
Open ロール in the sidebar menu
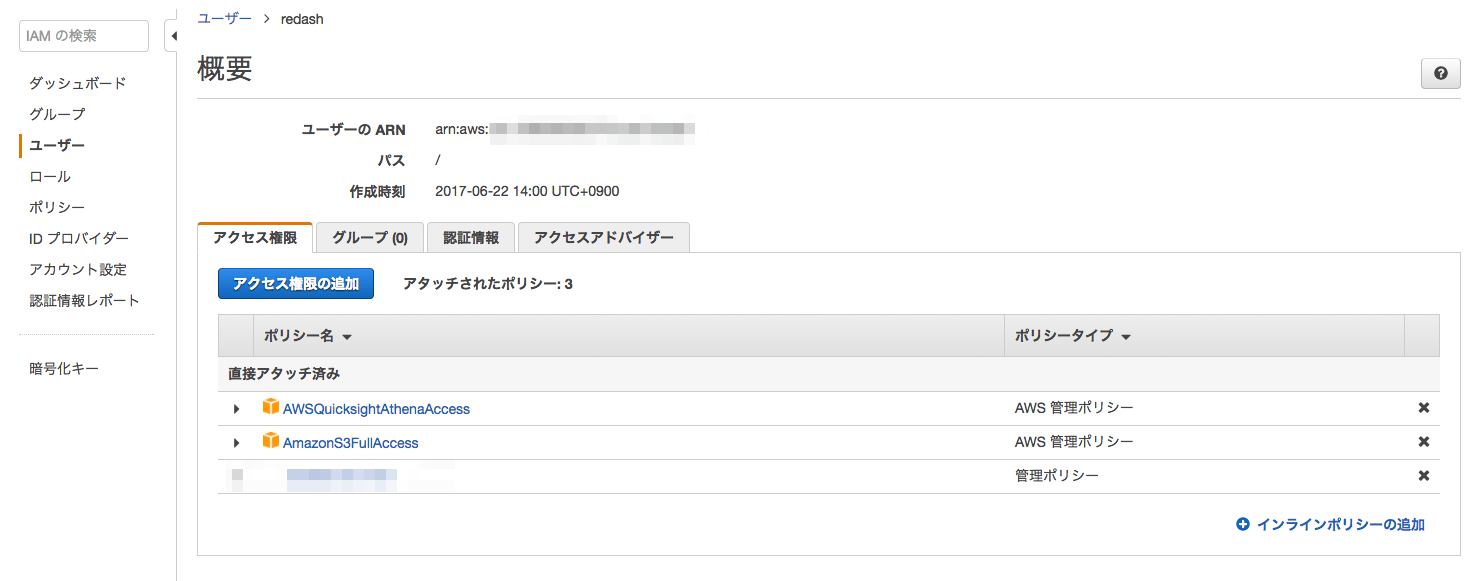[50, 176]
